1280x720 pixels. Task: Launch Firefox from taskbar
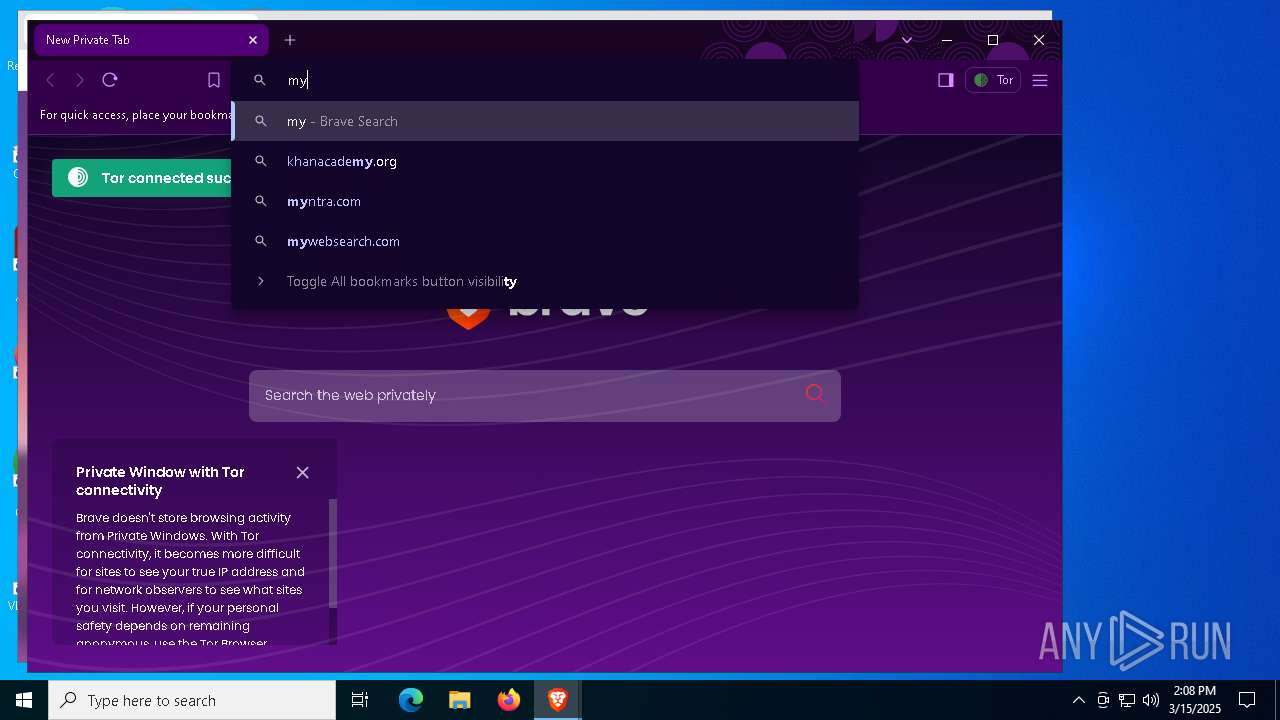click(x=509, y=700)
